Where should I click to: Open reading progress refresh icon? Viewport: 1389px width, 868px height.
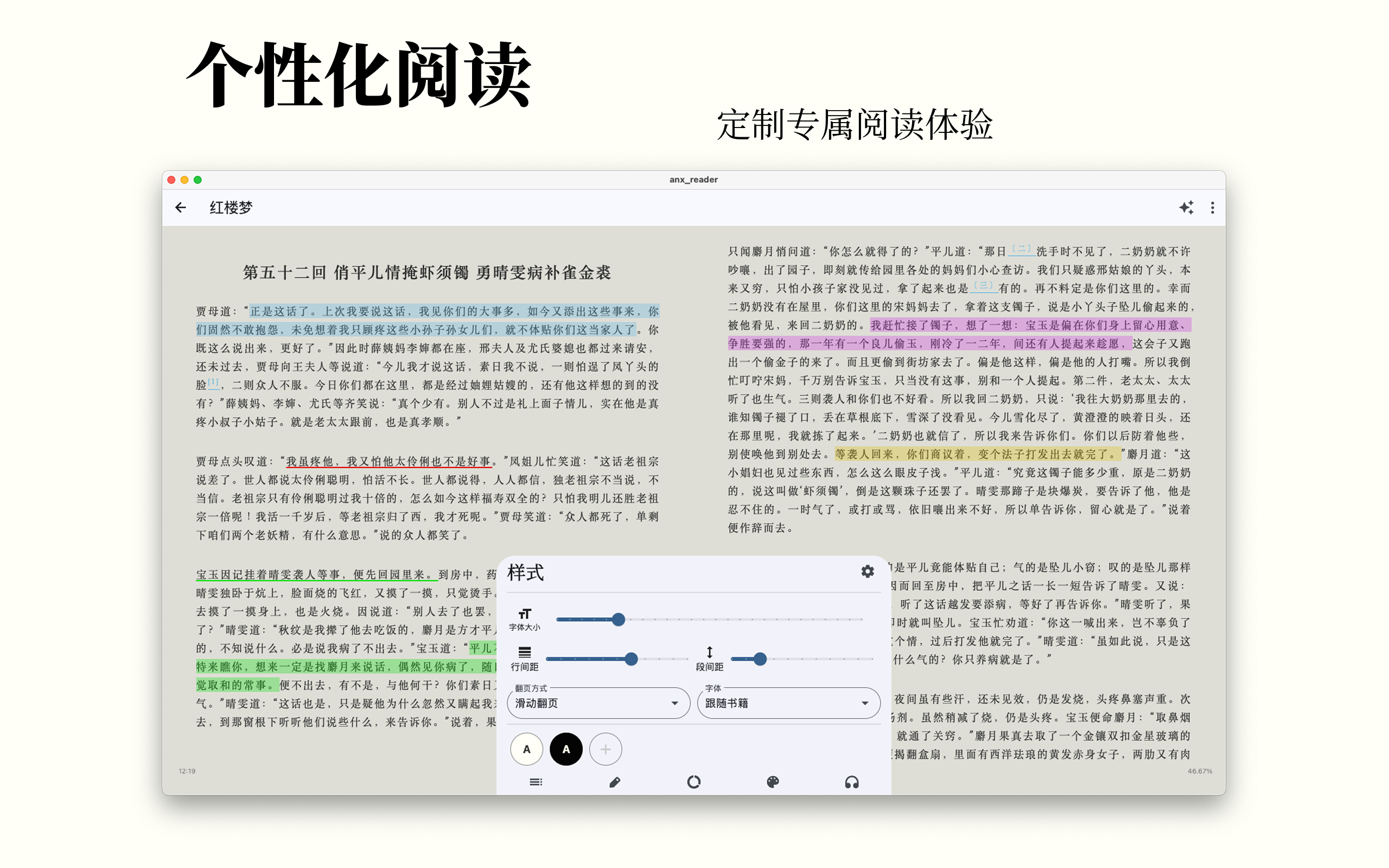[x=695, y=782]
